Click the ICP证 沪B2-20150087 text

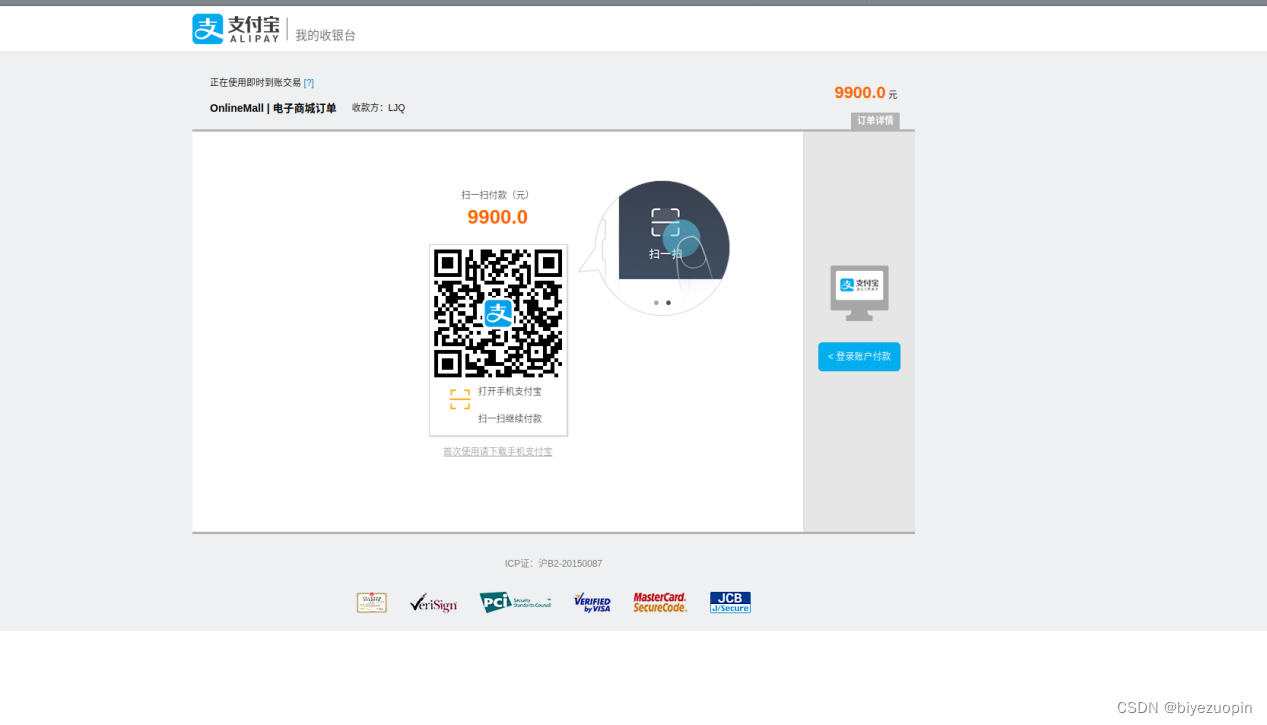[x=553, y=564]
